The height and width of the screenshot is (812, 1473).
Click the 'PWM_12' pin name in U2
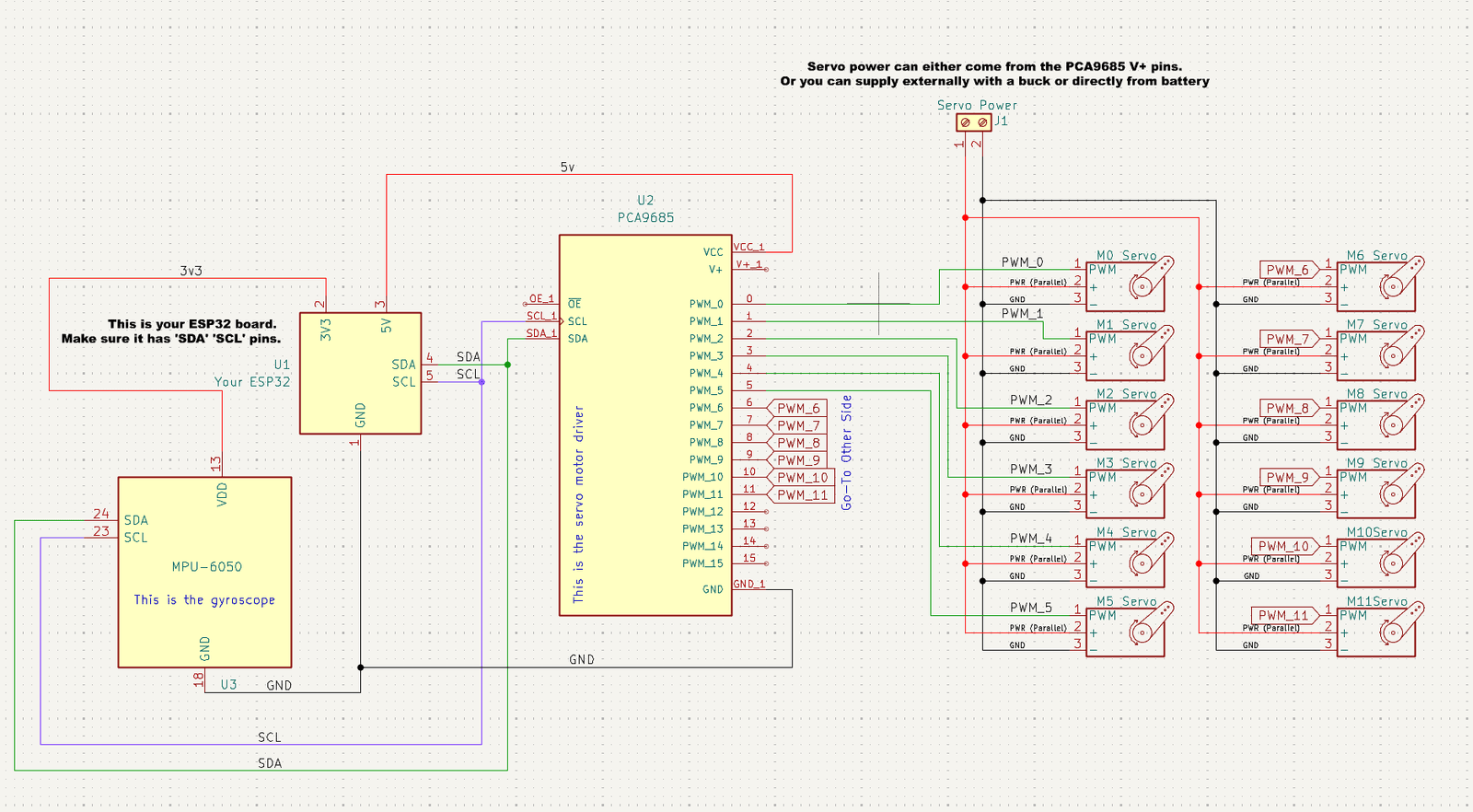click(x=702, y=512)
